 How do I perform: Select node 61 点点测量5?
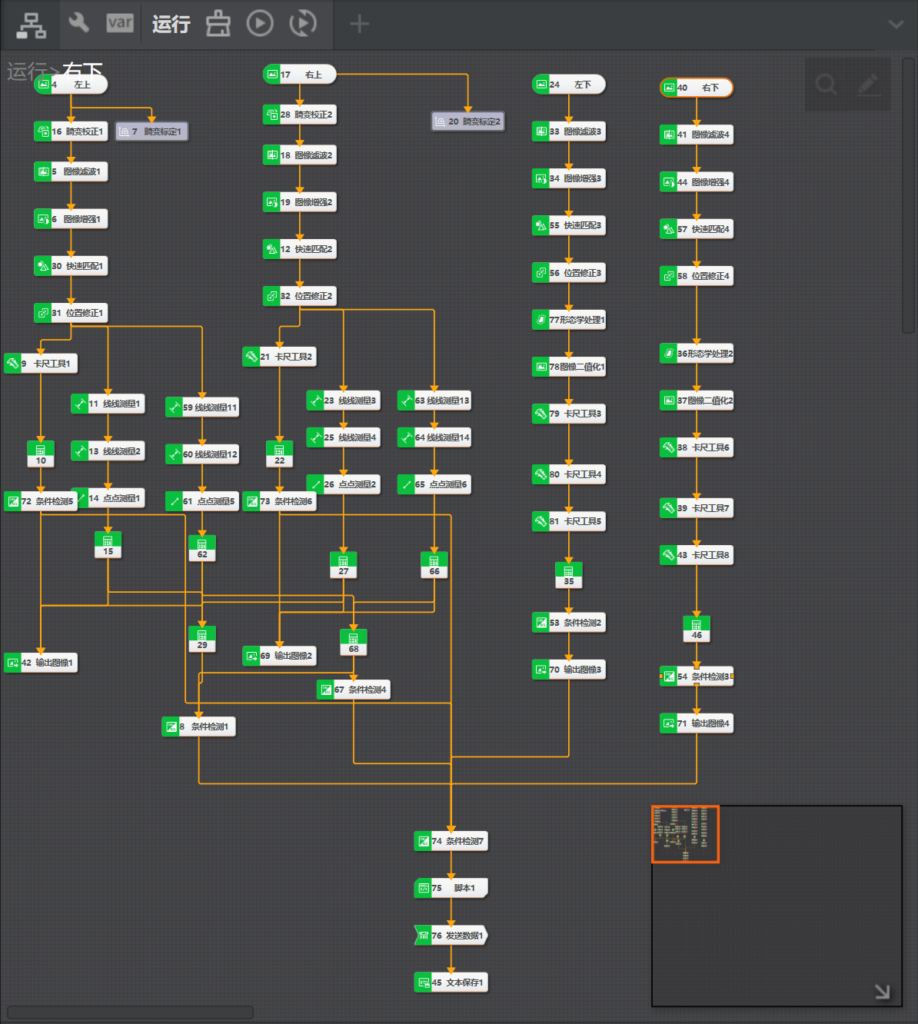click(x=202, y=501)
